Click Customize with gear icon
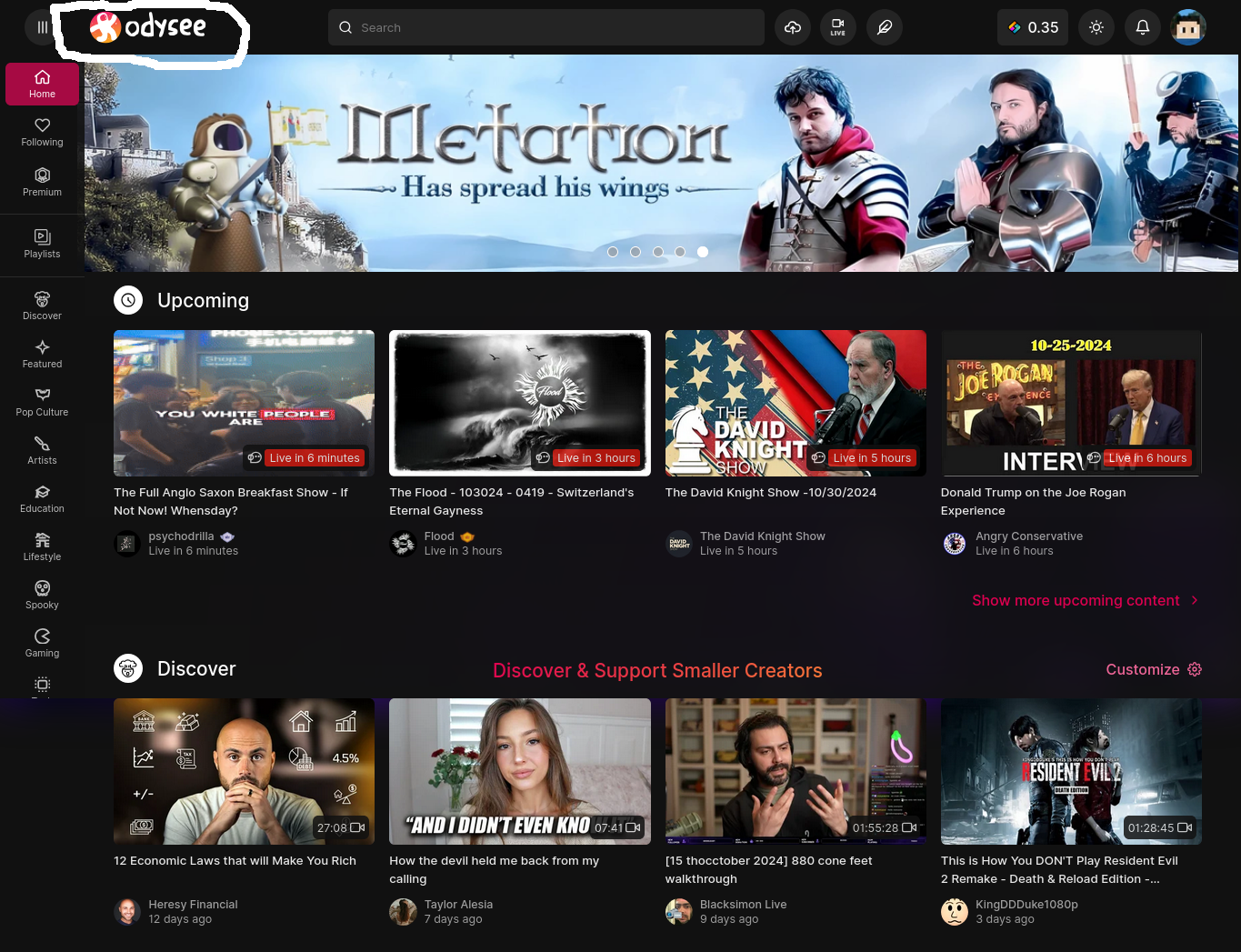 tap(1154, 669)
